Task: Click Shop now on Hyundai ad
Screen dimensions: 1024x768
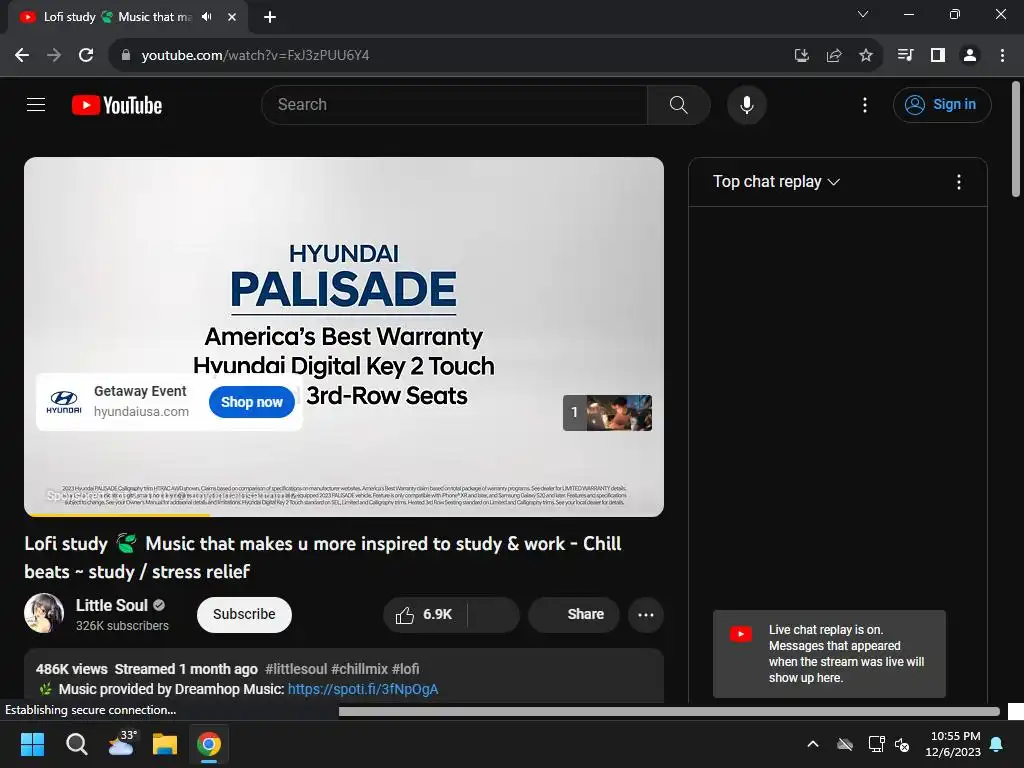Action: pyautogui.click(x=251, y=402)
